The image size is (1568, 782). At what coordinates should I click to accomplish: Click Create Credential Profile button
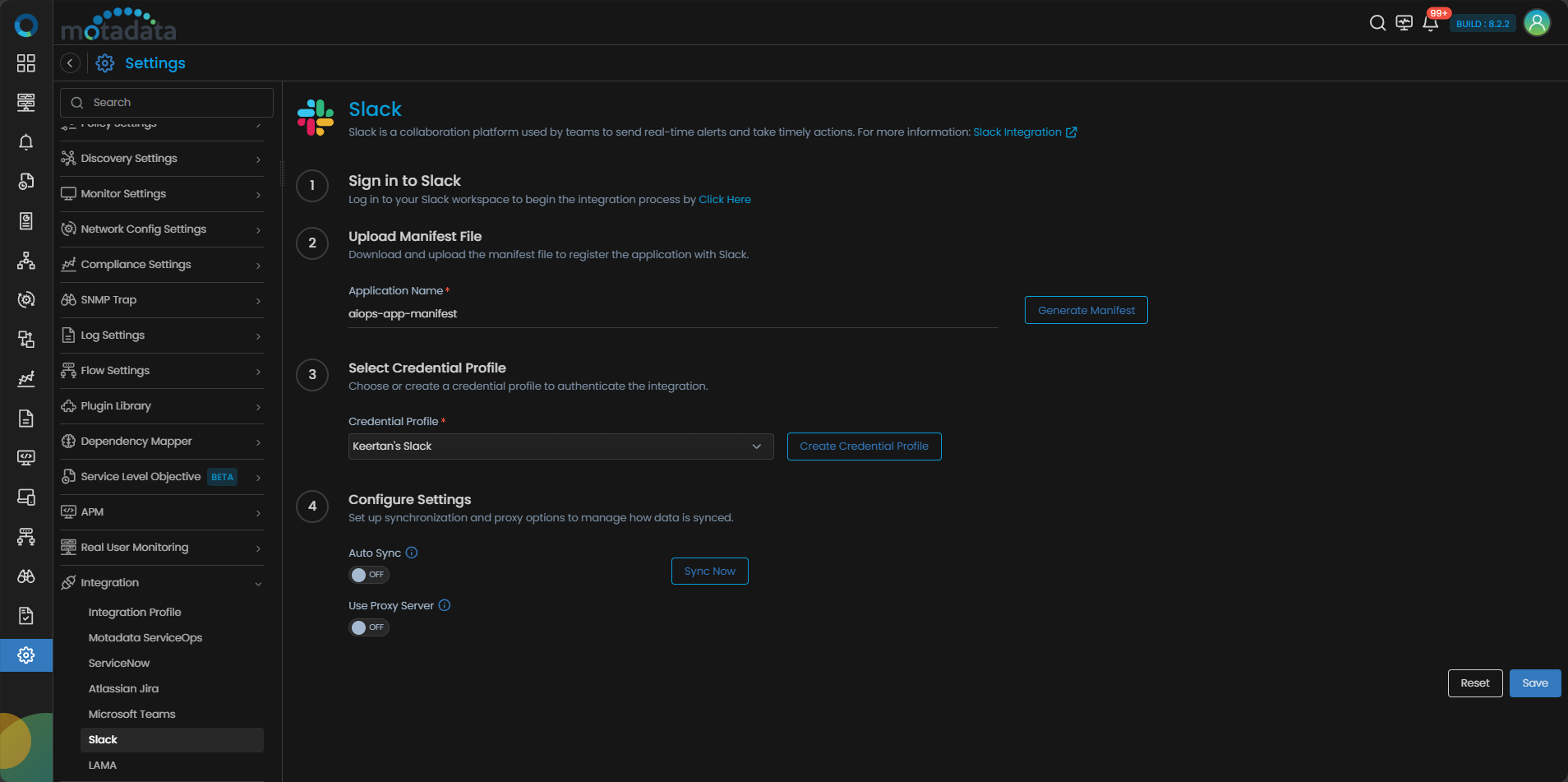(x=865, y=447)
